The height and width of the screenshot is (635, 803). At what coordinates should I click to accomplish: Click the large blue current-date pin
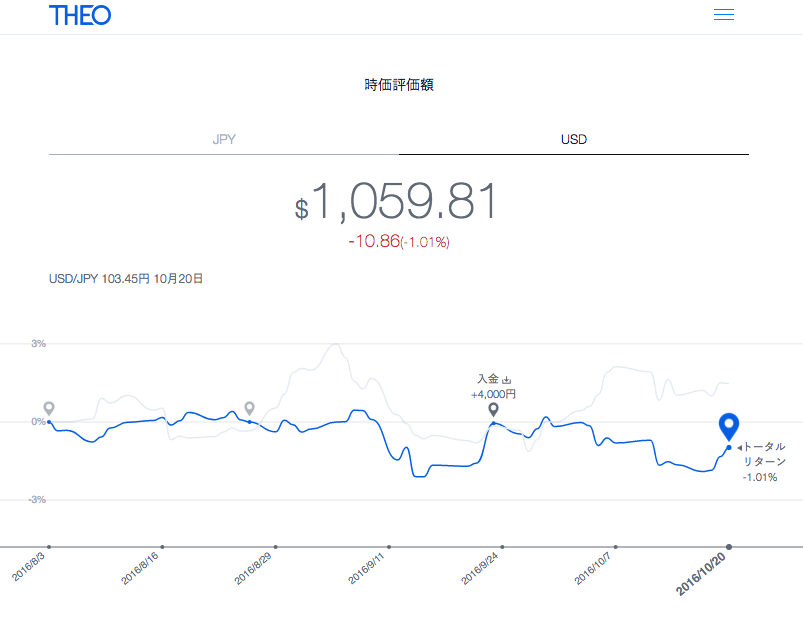coord(729,426)
